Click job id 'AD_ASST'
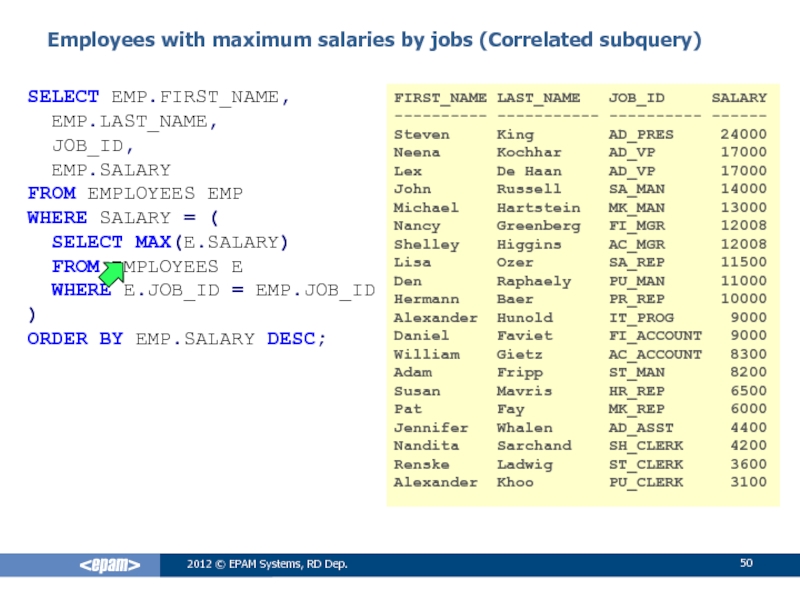Screen dimensions: 800x600 (x=641, y=429)
